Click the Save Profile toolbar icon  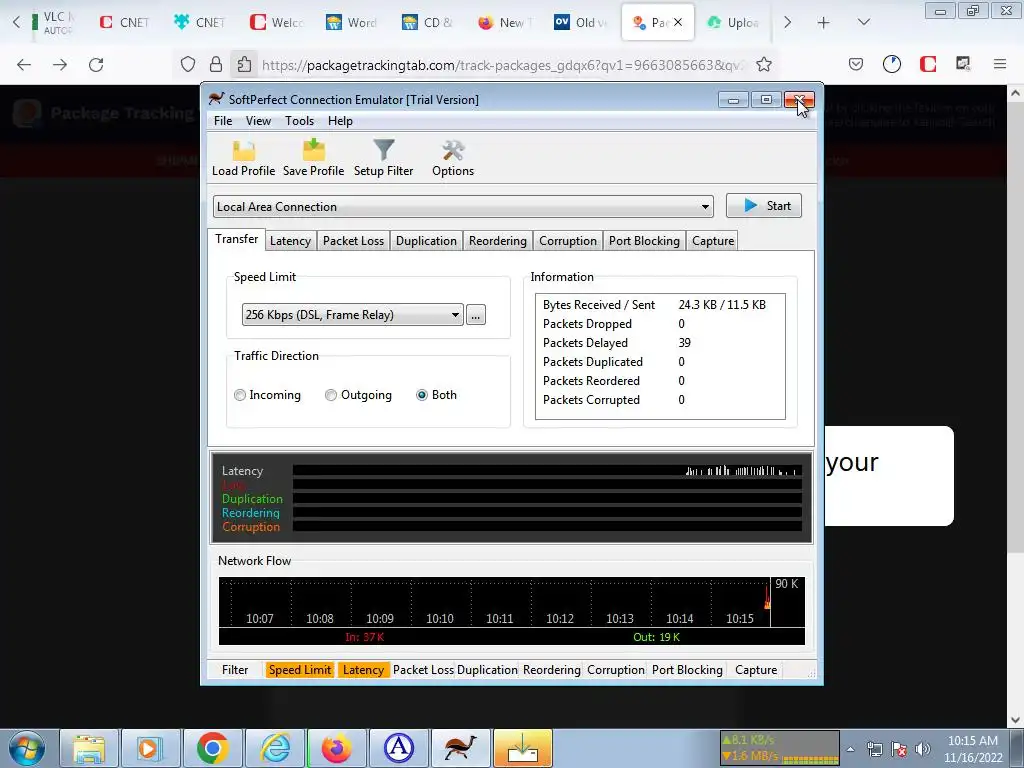point(313,158)
